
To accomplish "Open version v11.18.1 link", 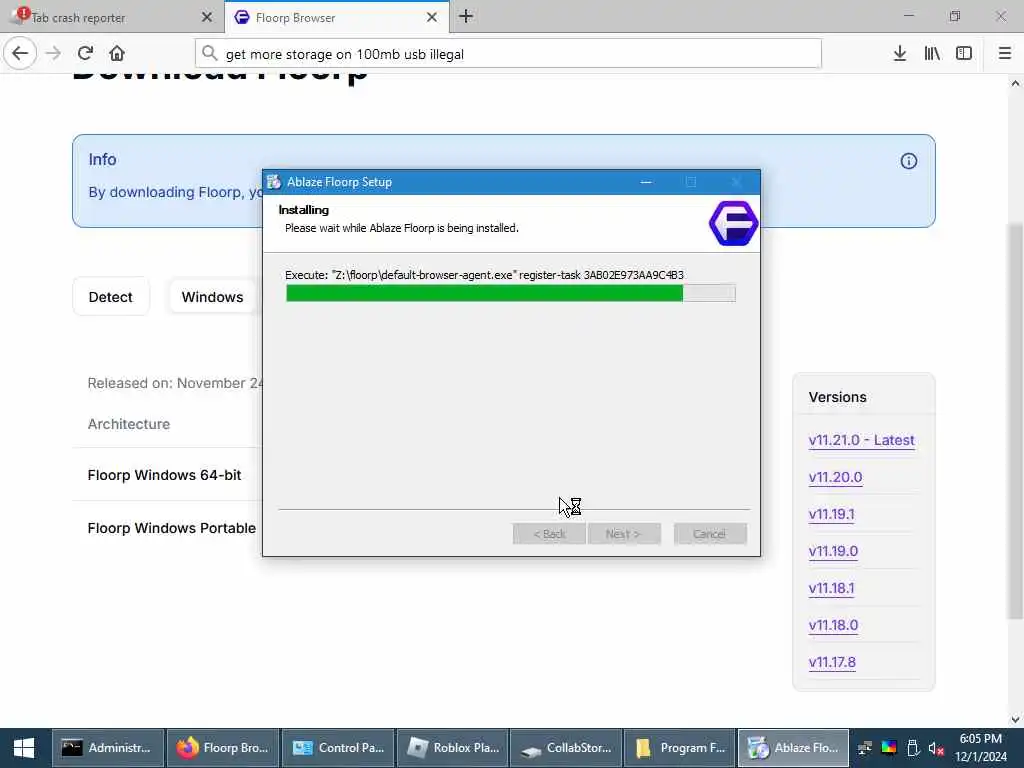I will click(831, 588).
